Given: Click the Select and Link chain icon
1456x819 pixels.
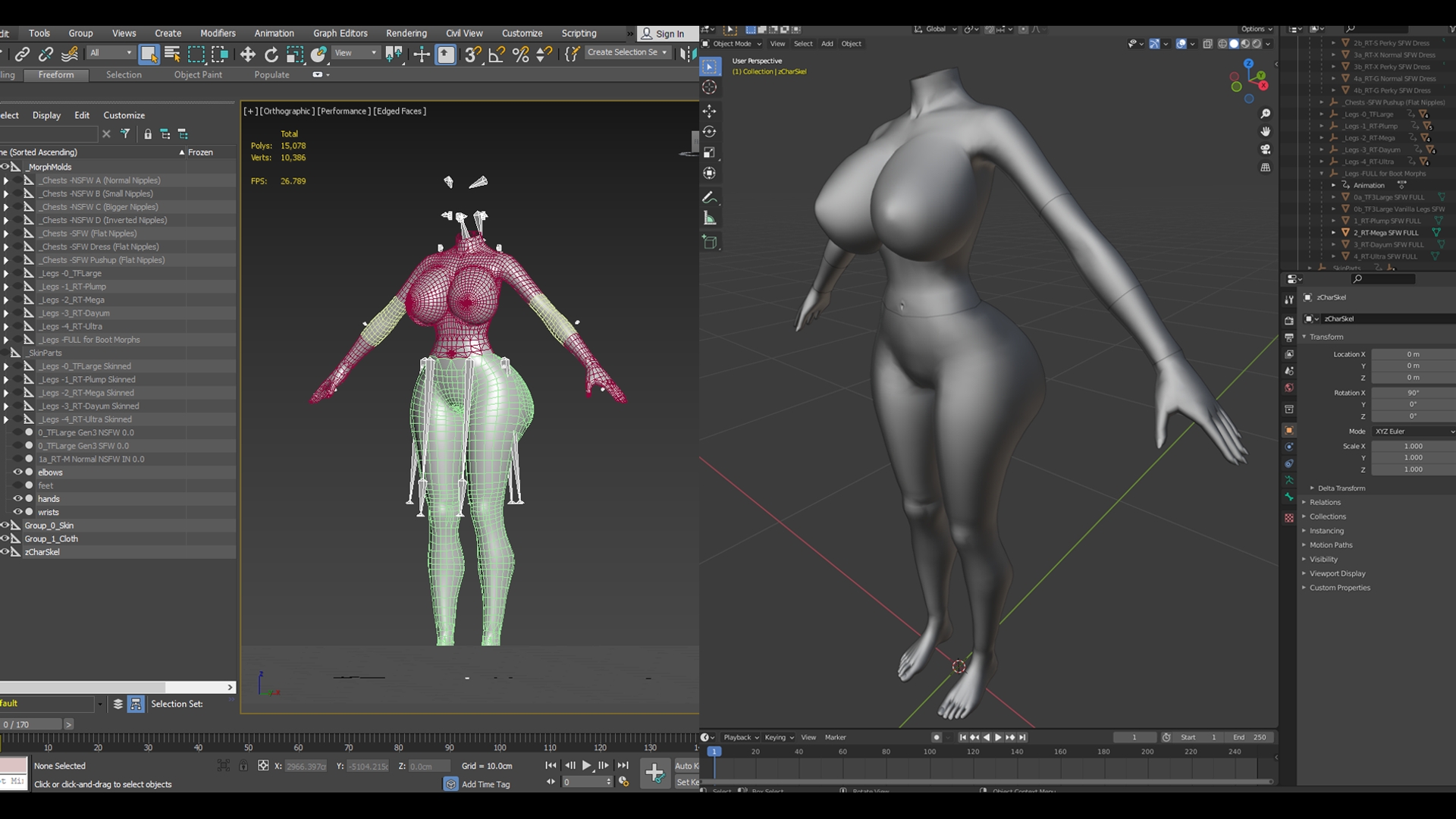Looking at the screenshot, I should point(23,54).
